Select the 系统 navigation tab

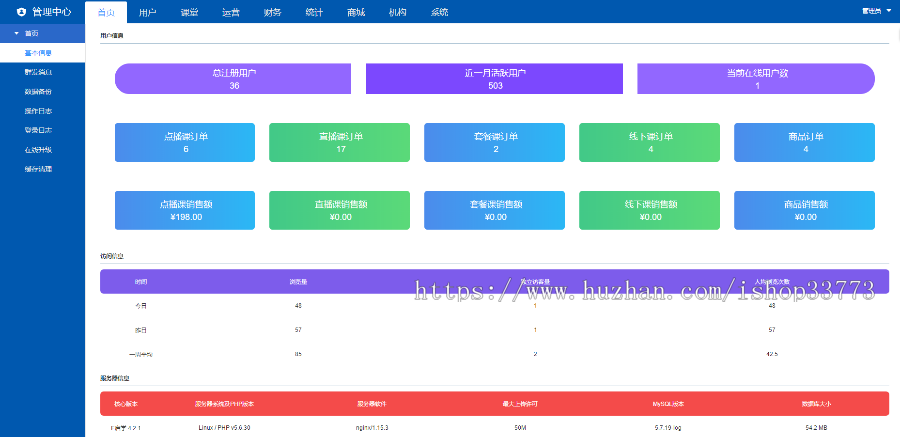439,12
